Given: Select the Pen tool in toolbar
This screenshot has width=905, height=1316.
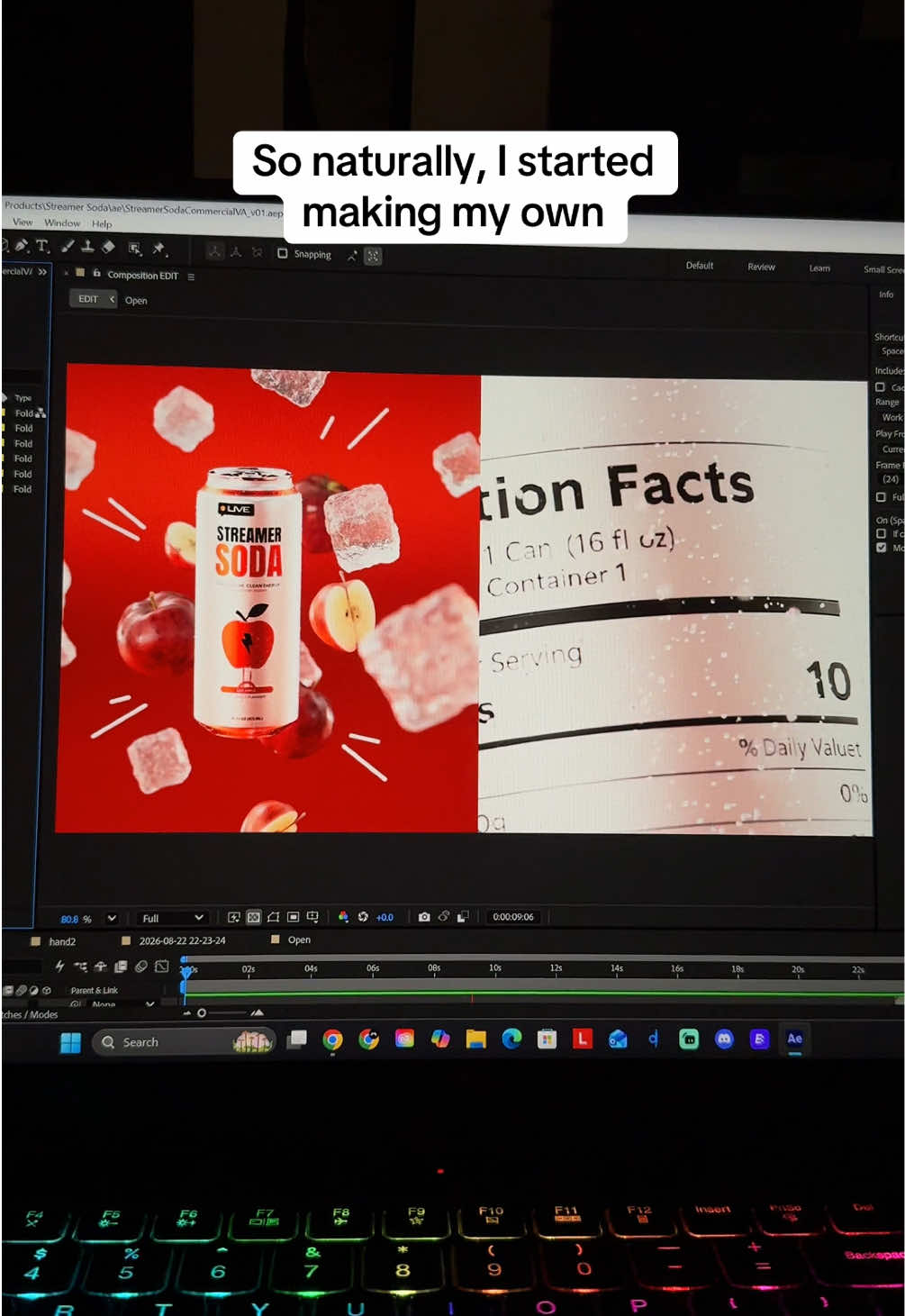Looking at the screenshot, I should tap(22, 245).
